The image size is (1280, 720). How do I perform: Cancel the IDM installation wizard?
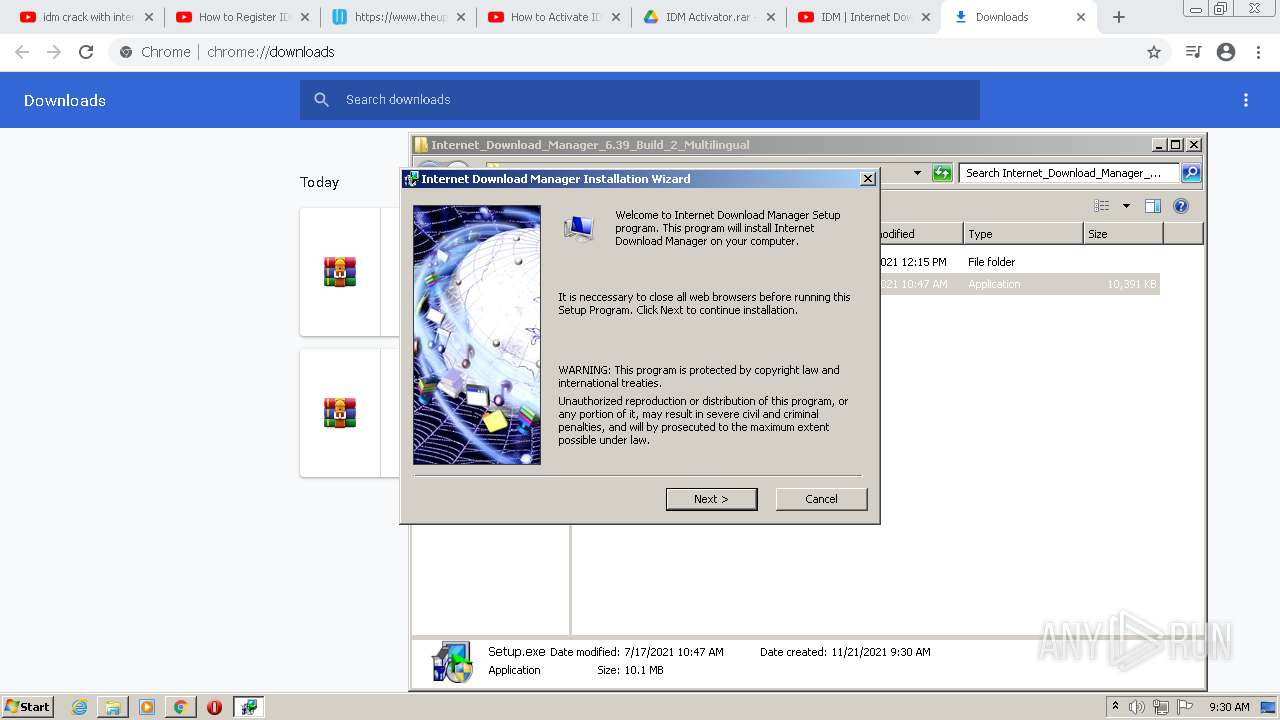pyautogui.click(x=821, y=499)
